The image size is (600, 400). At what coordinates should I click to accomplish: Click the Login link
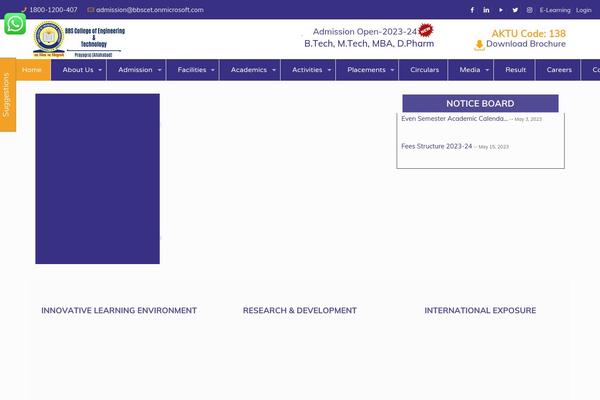(x=584, y=10)
